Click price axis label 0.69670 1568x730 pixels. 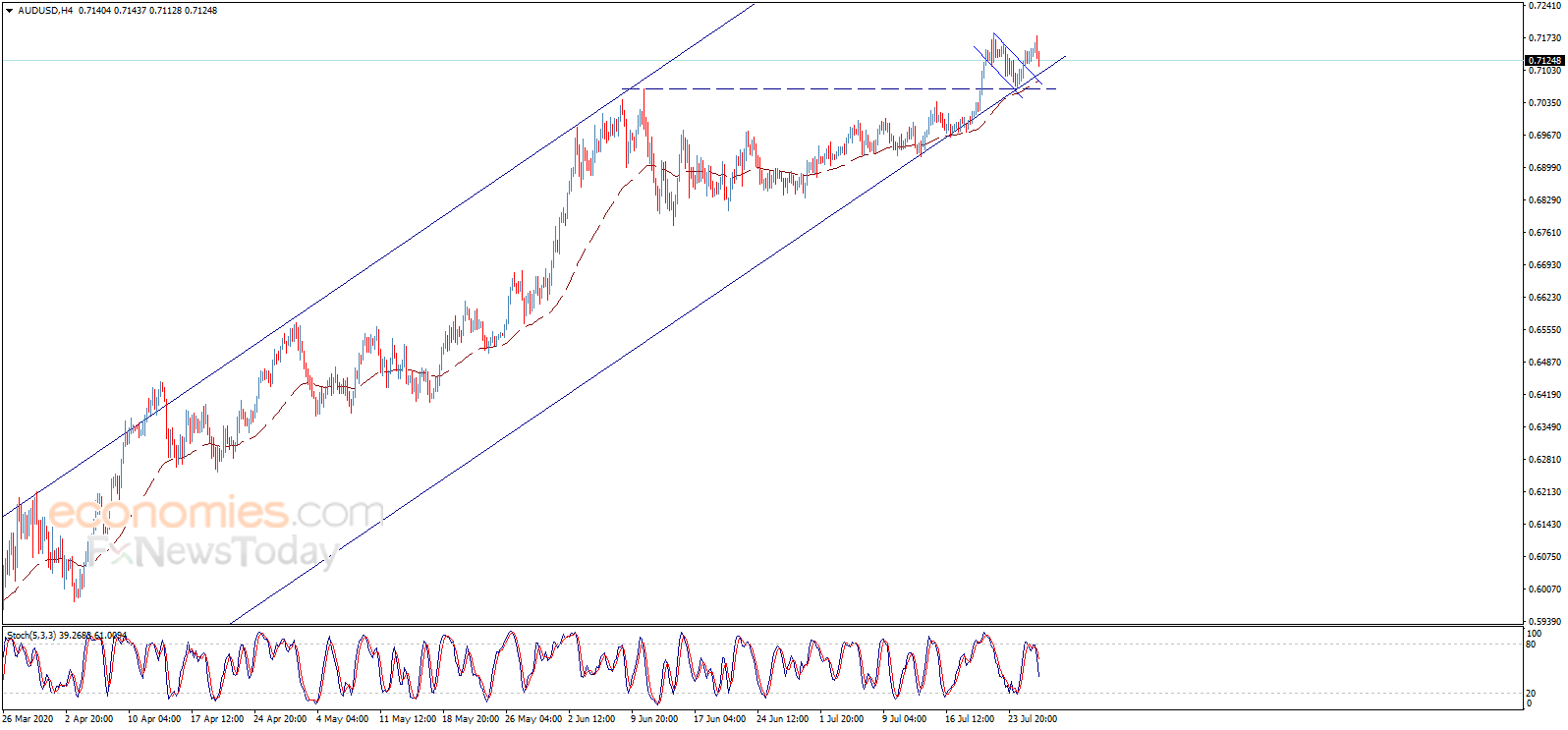click(1545, 136)
